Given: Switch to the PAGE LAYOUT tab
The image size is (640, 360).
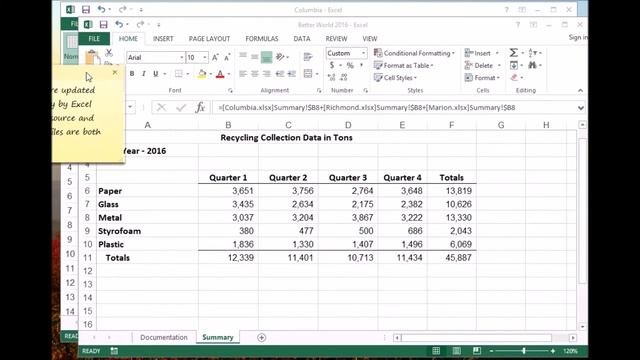Looking at the screenshot, I should point(209,38).
